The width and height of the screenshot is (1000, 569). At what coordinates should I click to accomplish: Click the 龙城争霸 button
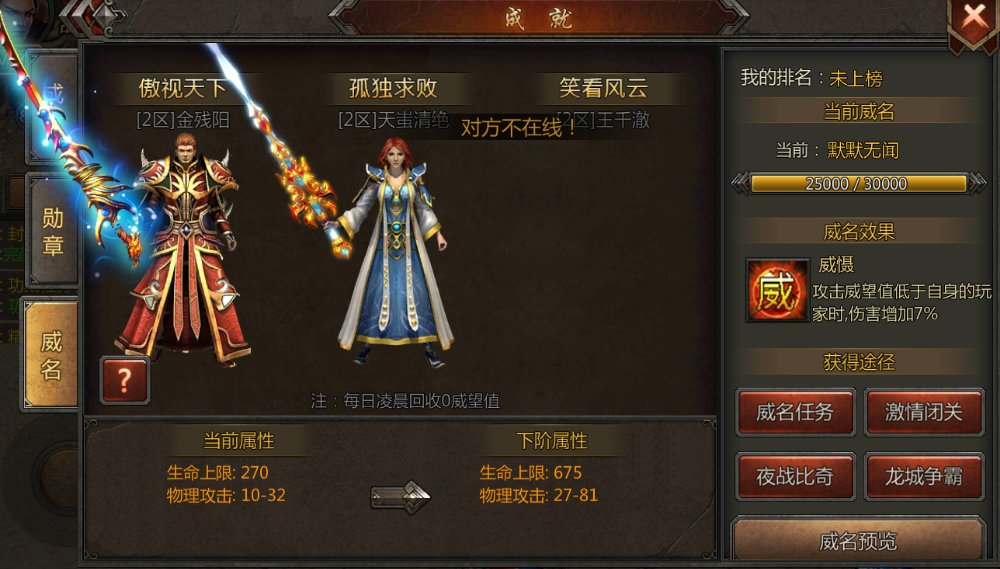pos(924,476)
